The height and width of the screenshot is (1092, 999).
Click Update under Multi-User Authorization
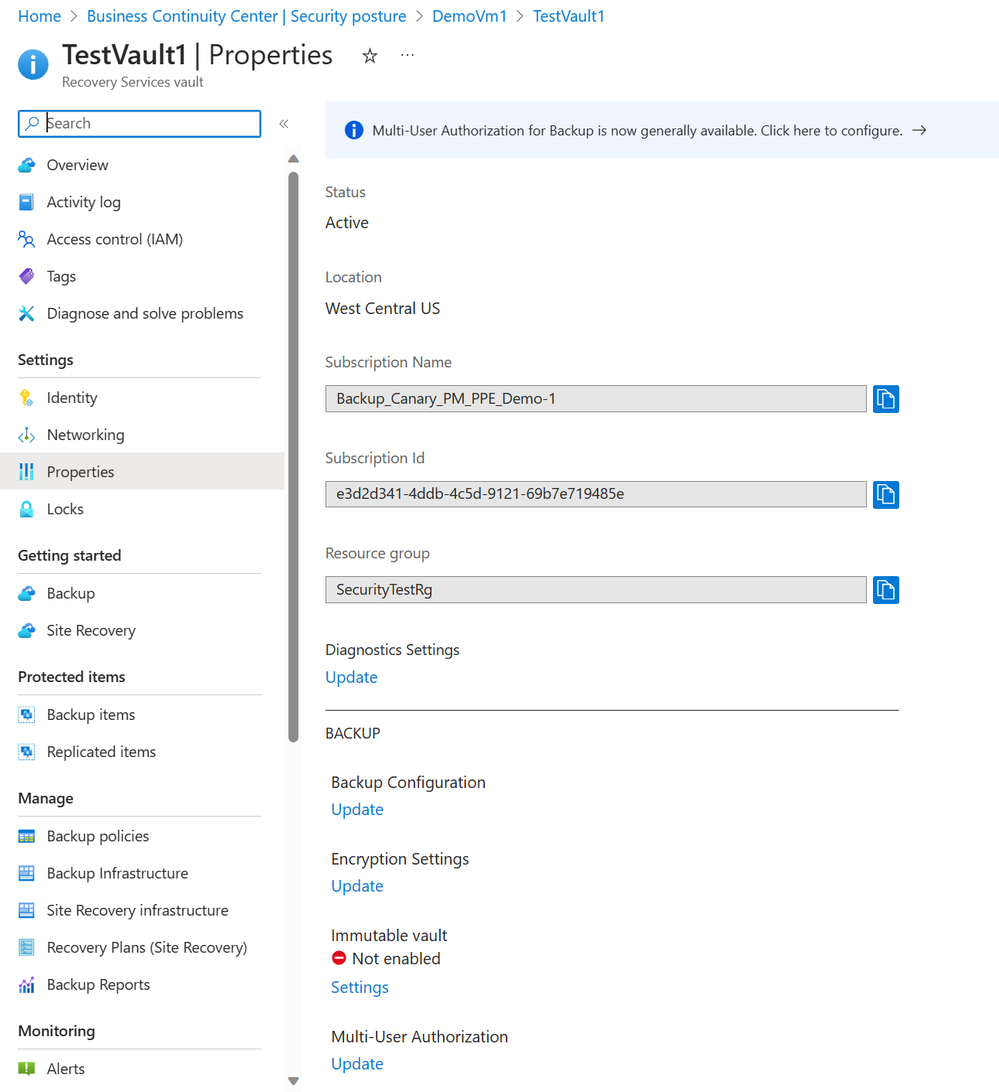pyautogui.click(x=357, y=1064)
